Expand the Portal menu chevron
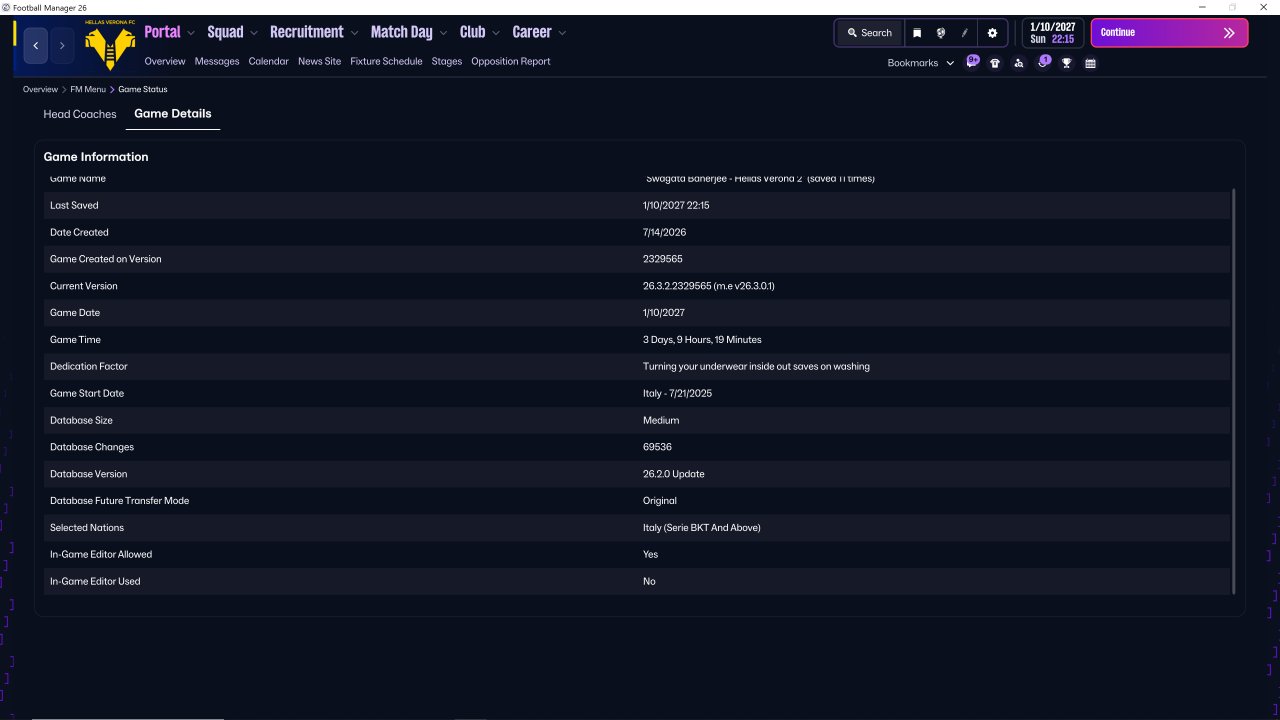The image size is (1280, 720). 191,33
